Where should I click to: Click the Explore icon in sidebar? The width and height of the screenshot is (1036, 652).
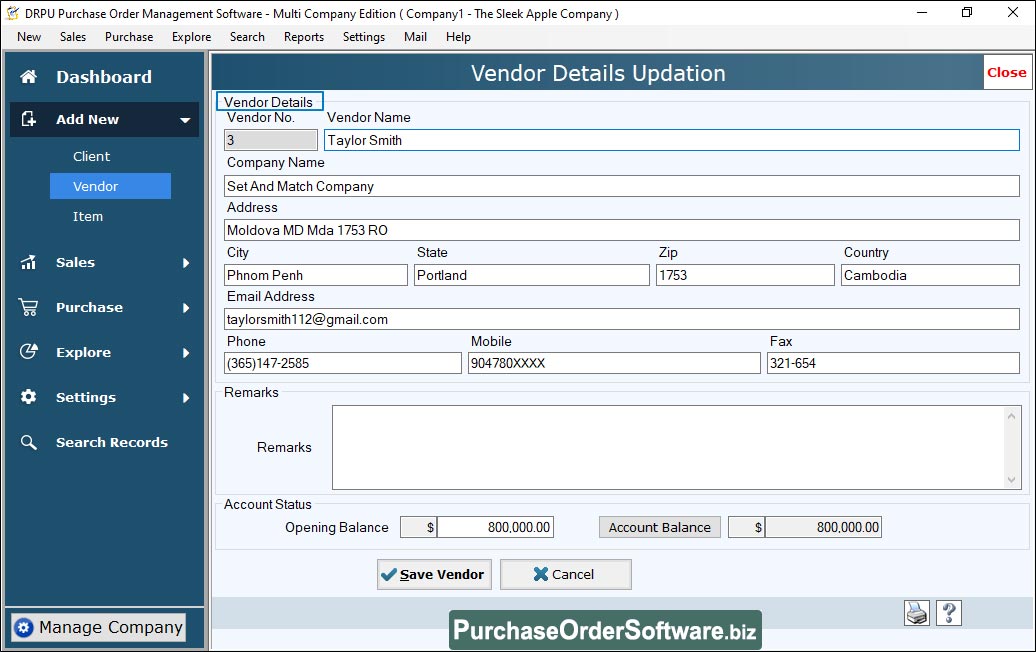(x=28, y=352)
